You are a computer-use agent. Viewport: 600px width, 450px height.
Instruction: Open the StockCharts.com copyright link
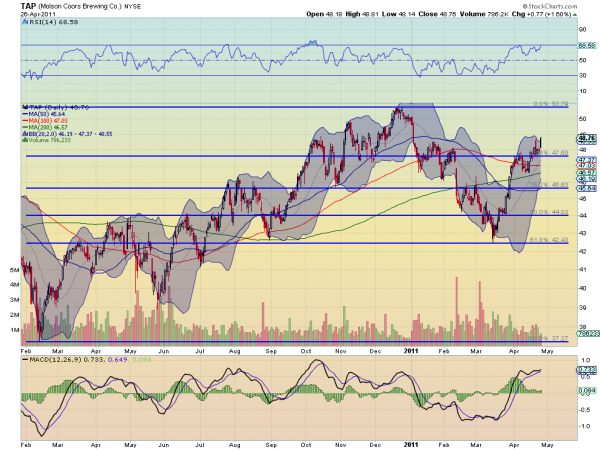[550, 6]
